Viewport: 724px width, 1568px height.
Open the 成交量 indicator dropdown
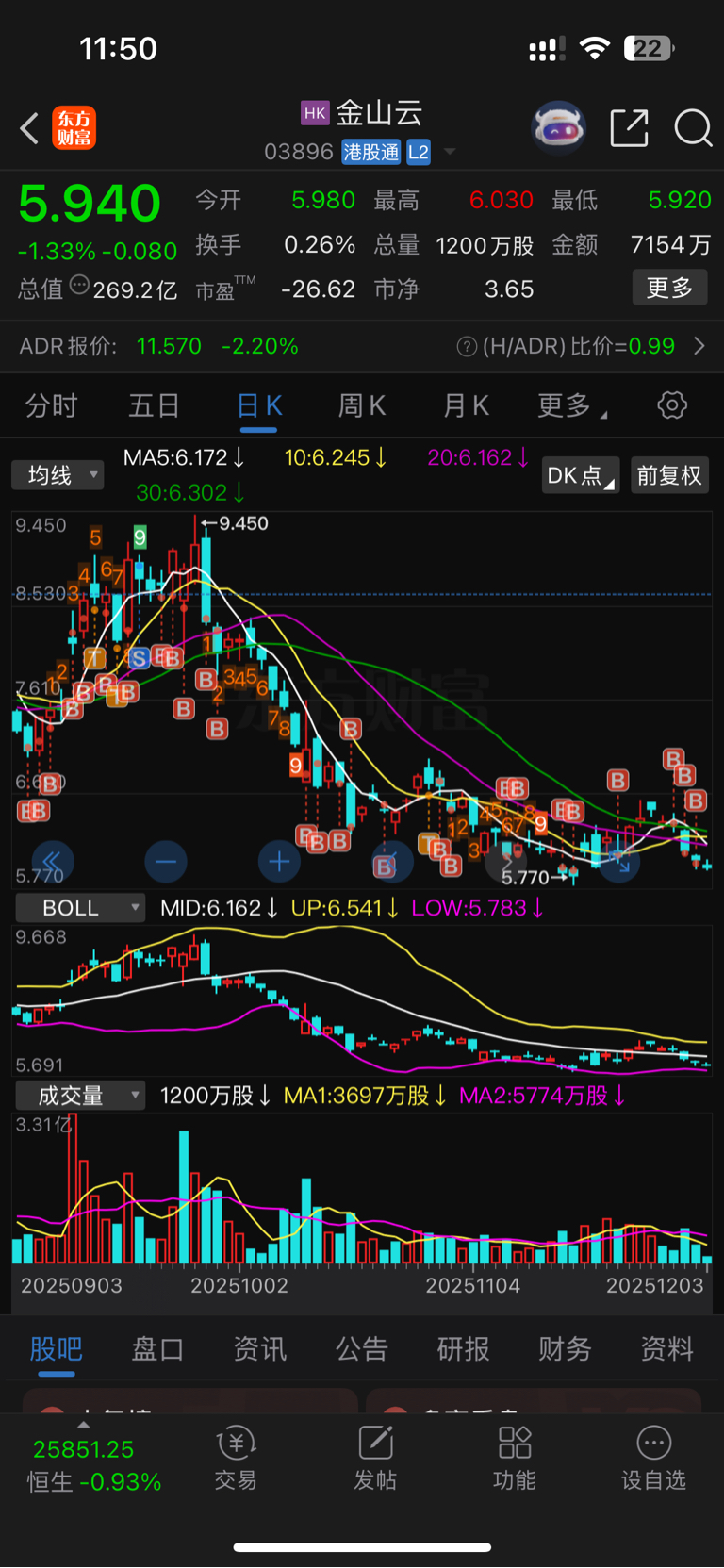(80, 1096)
